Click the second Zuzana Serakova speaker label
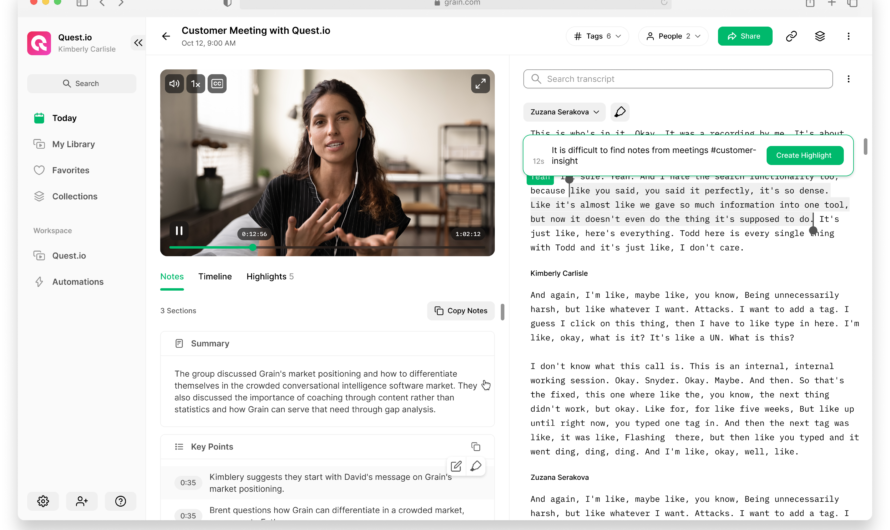 (559, 478)
